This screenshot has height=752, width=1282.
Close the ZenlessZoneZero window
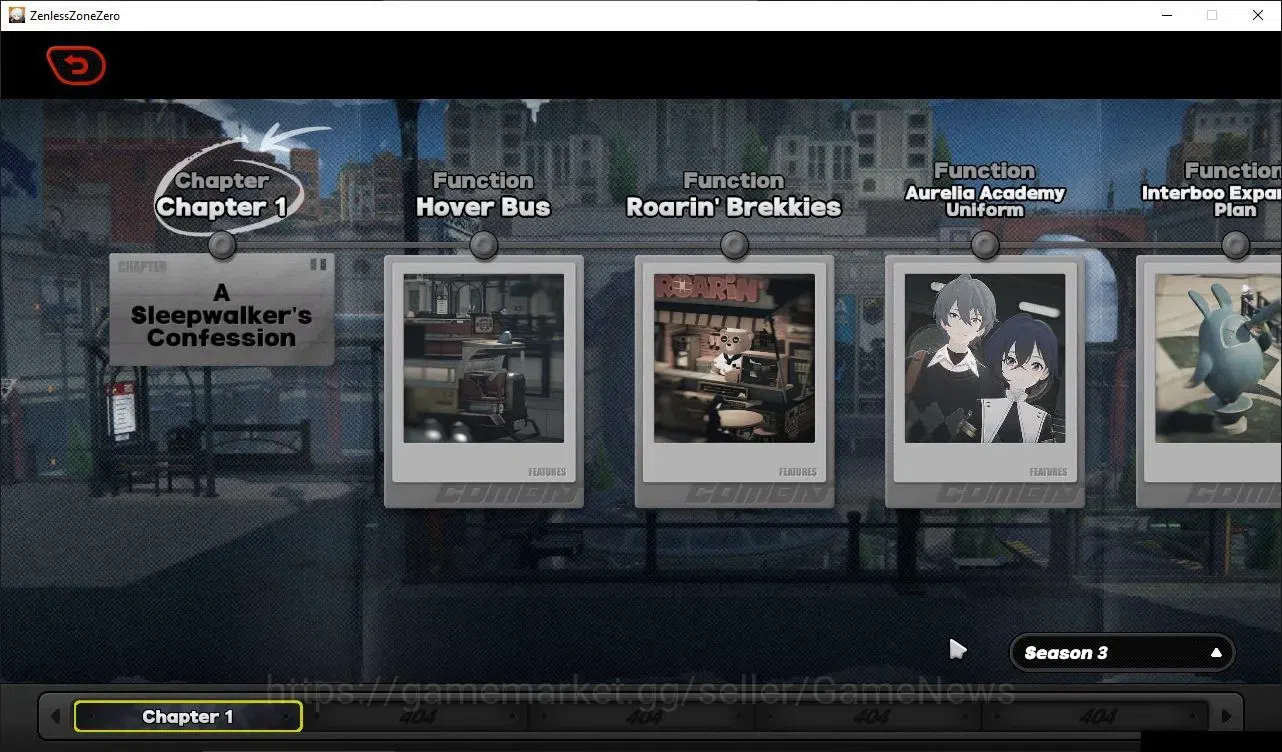(x=1258, y=15)
